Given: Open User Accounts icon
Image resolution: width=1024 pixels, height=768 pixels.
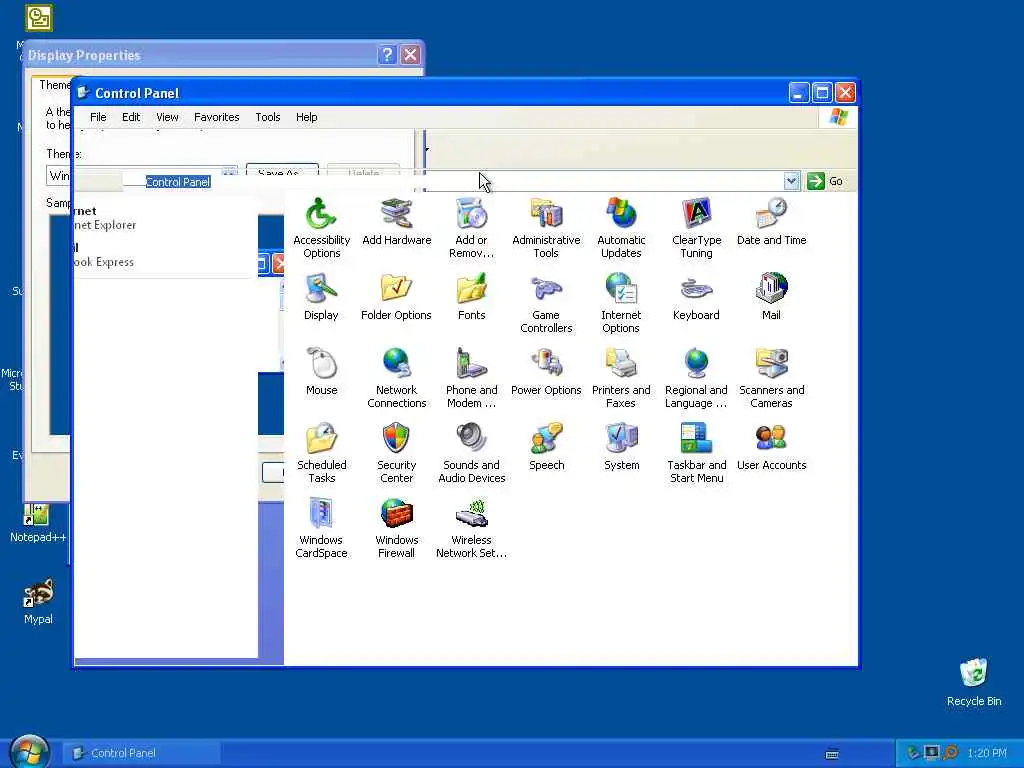Looking at the screenshot, I should pos(771,438).
